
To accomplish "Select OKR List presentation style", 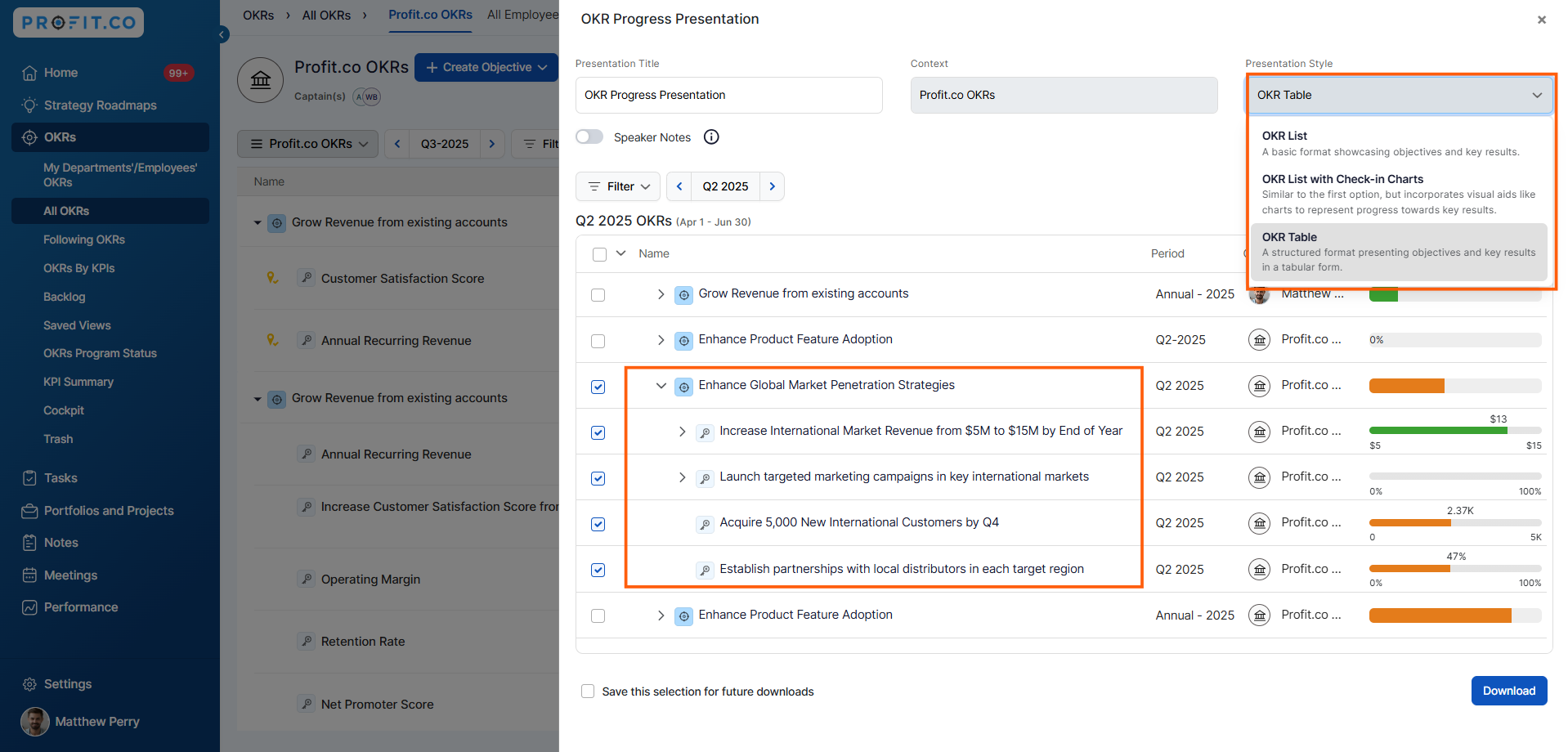I will click(x=1399, y=143).
